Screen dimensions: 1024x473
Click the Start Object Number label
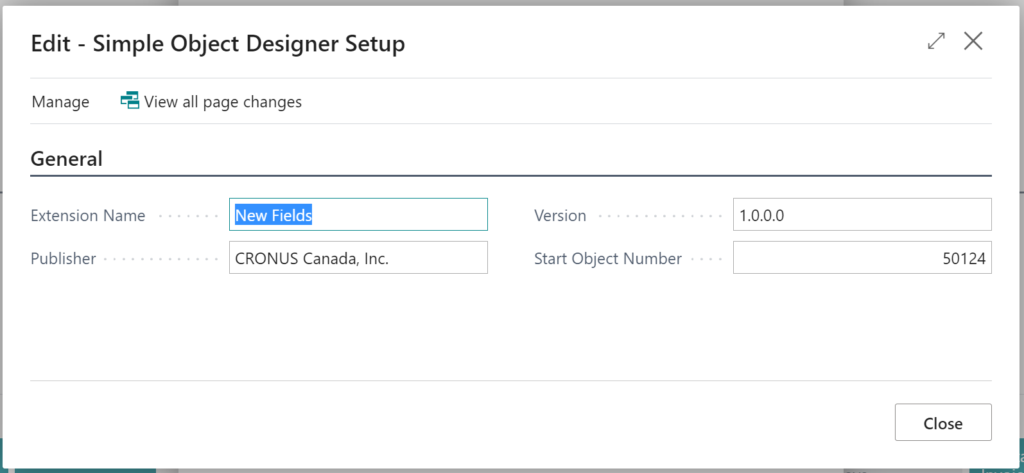[608, 259]
